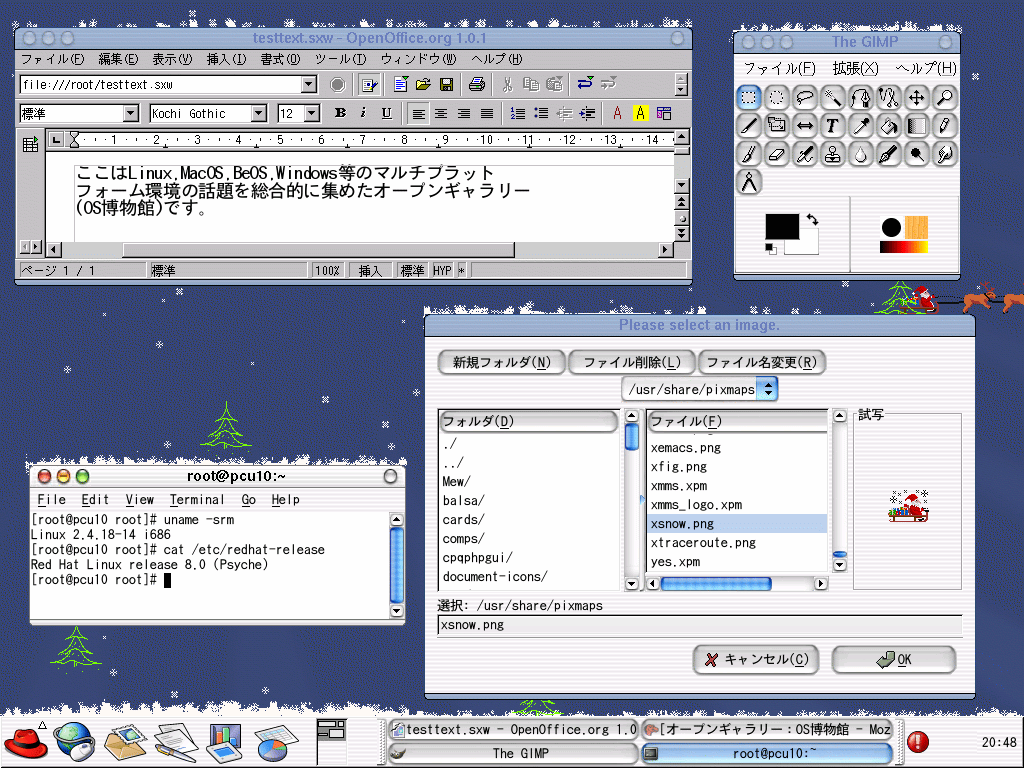Screen dimensions: 1024x768
Task: Click GIMP background white color swatch
Action: (x=806, y=246)
